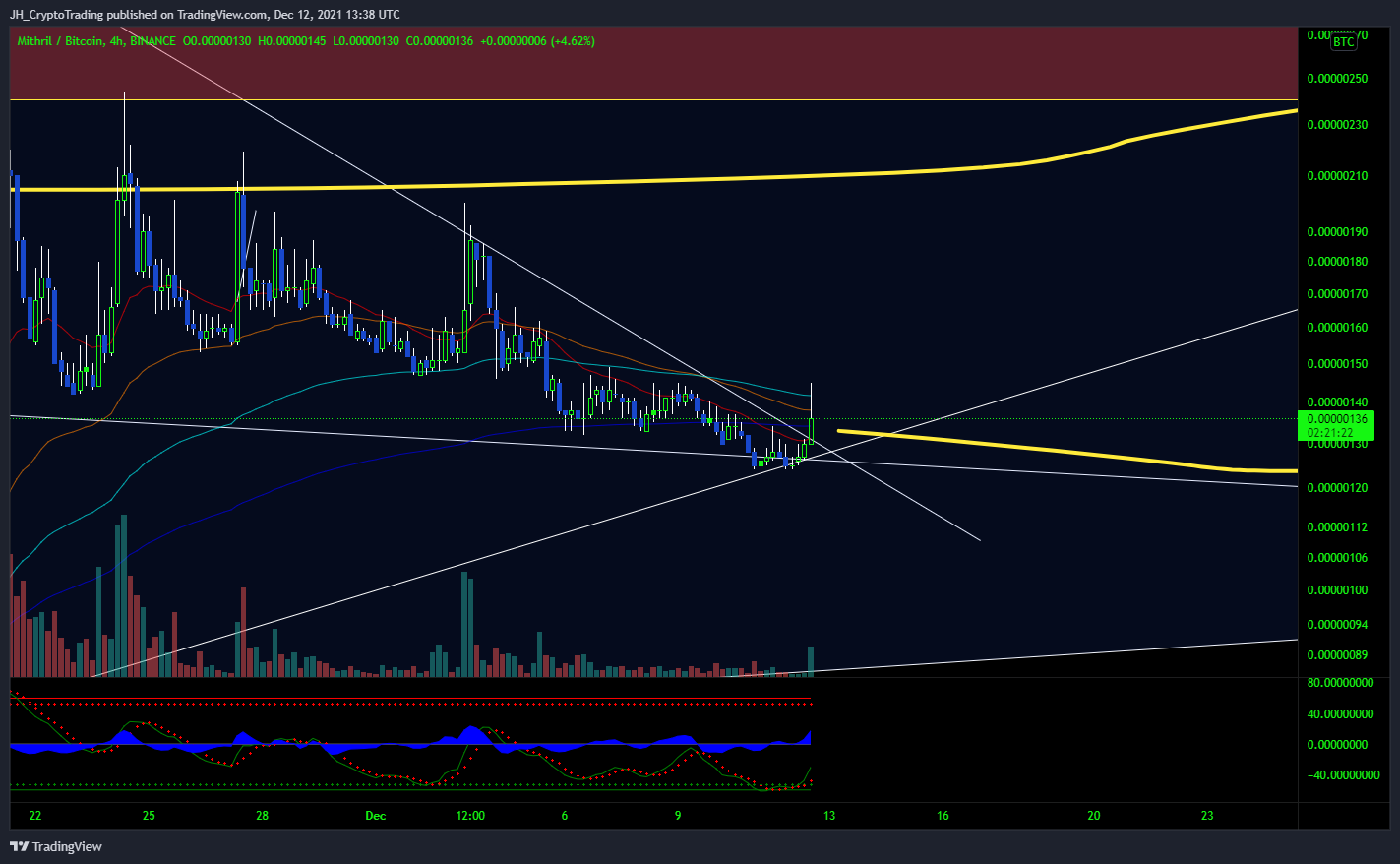This screenshot has height=864, width=1400.
Task: Click the BTC currency badge on price axis
Action: coord(1343,42)
